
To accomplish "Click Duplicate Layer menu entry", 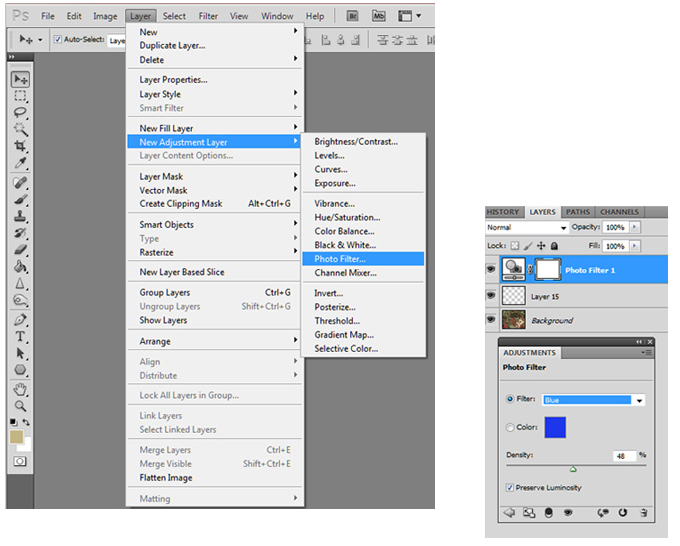I will point(215,45).
